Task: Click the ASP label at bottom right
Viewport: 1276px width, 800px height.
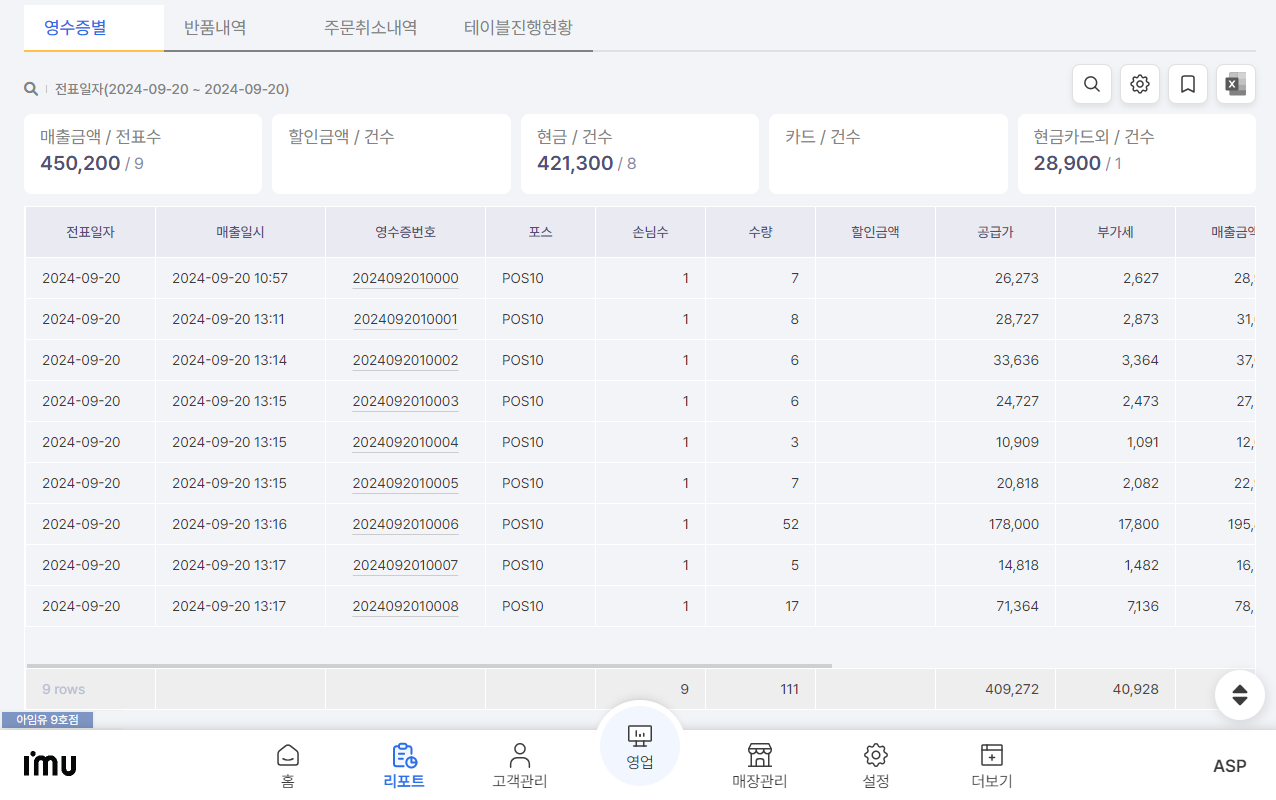Action: coord(1230,766)
